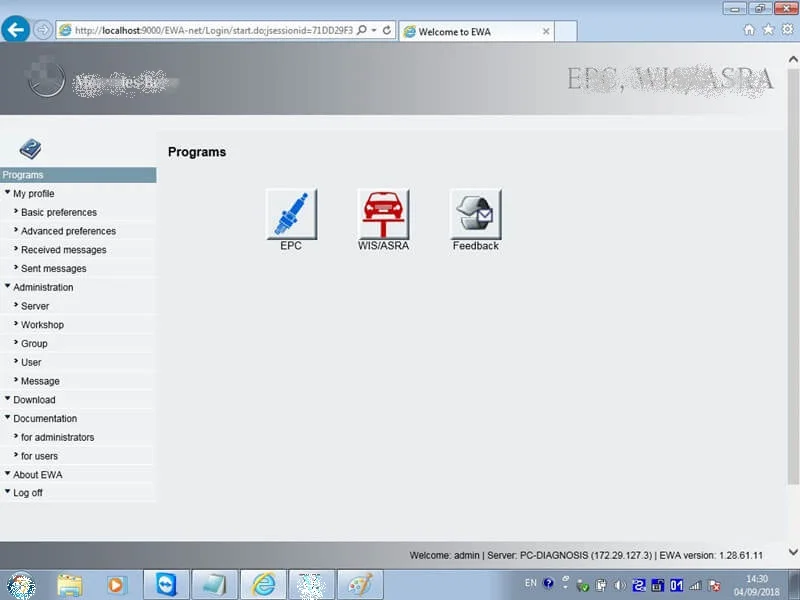Select the Welcome to EWA tab

point(477,32)
